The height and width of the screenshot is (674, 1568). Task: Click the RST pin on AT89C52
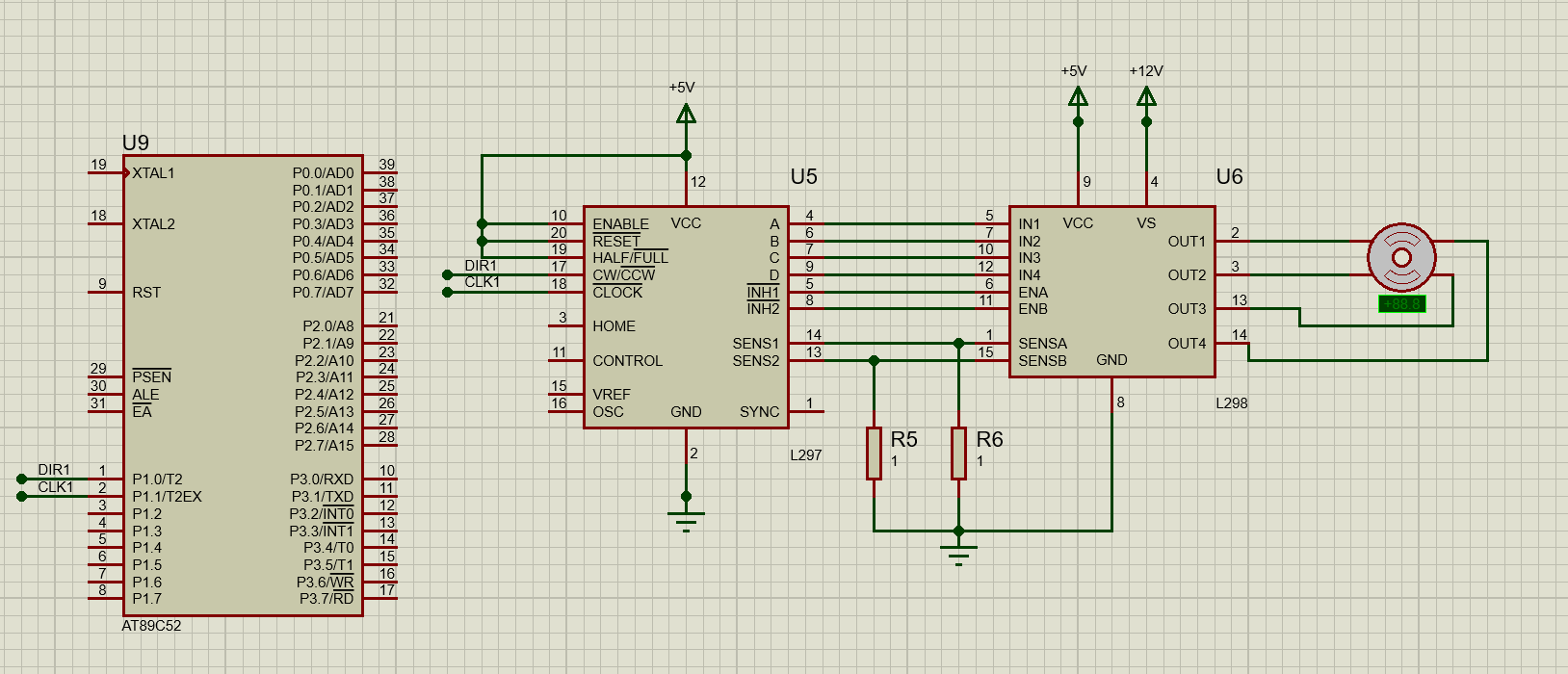tap(106, 292)
